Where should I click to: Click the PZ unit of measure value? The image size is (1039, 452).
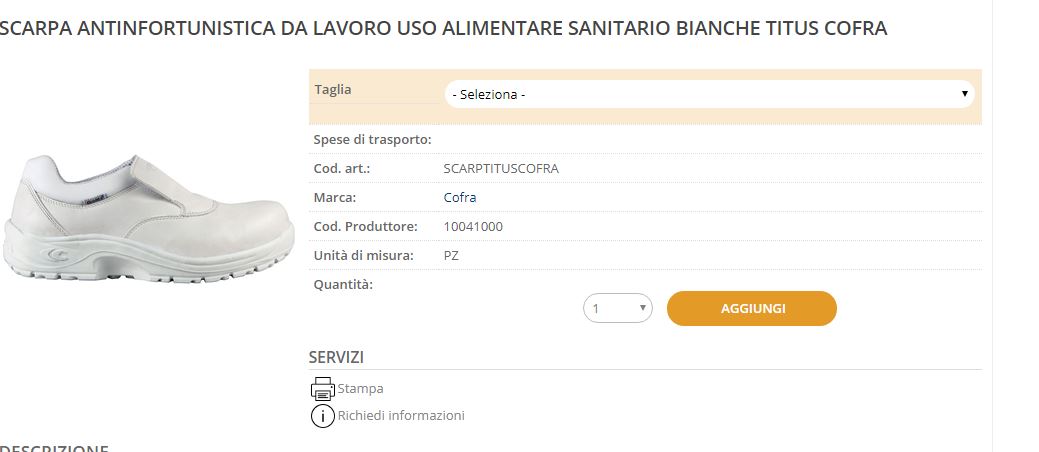tap(452, 255)
